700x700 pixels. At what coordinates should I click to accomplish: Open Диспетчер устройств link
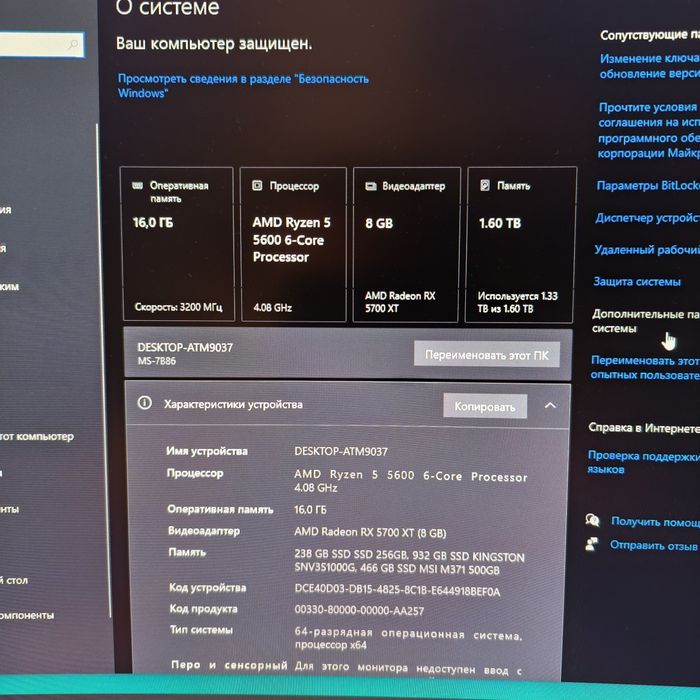tap(647, 218)
